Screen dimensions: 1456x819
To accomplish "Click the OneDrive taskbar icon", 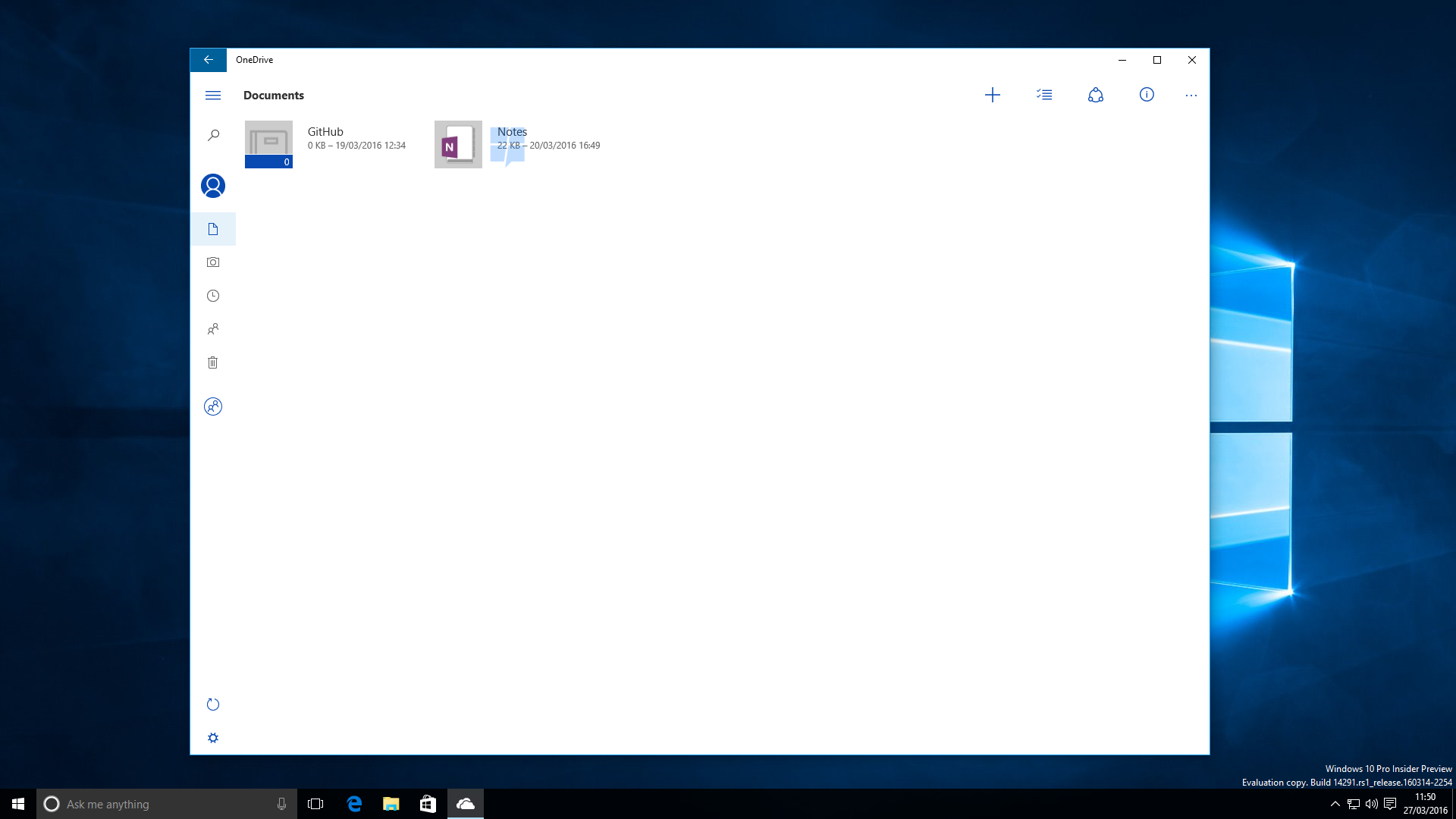I will (x=465, y=803).
